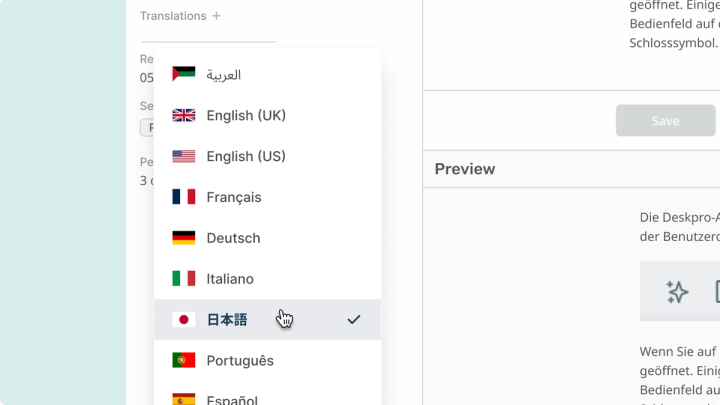Click the UK flag icon

pos(184,115)
